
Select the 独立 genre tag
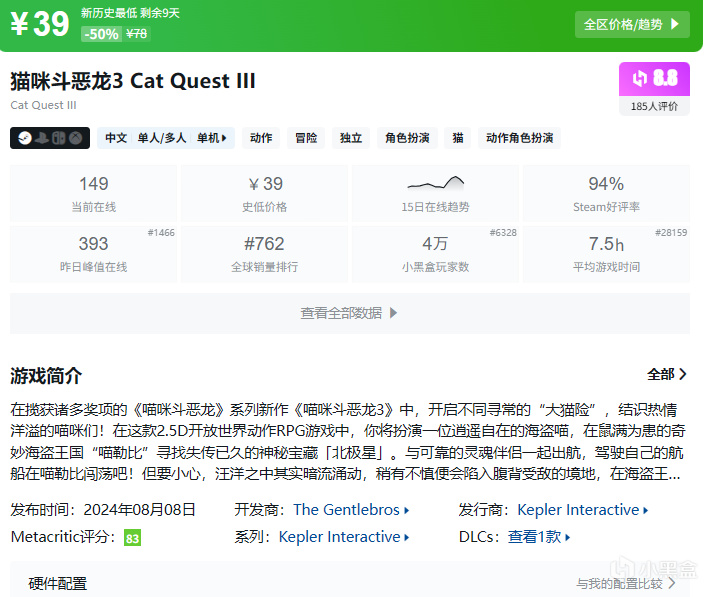tap(351, 138)
